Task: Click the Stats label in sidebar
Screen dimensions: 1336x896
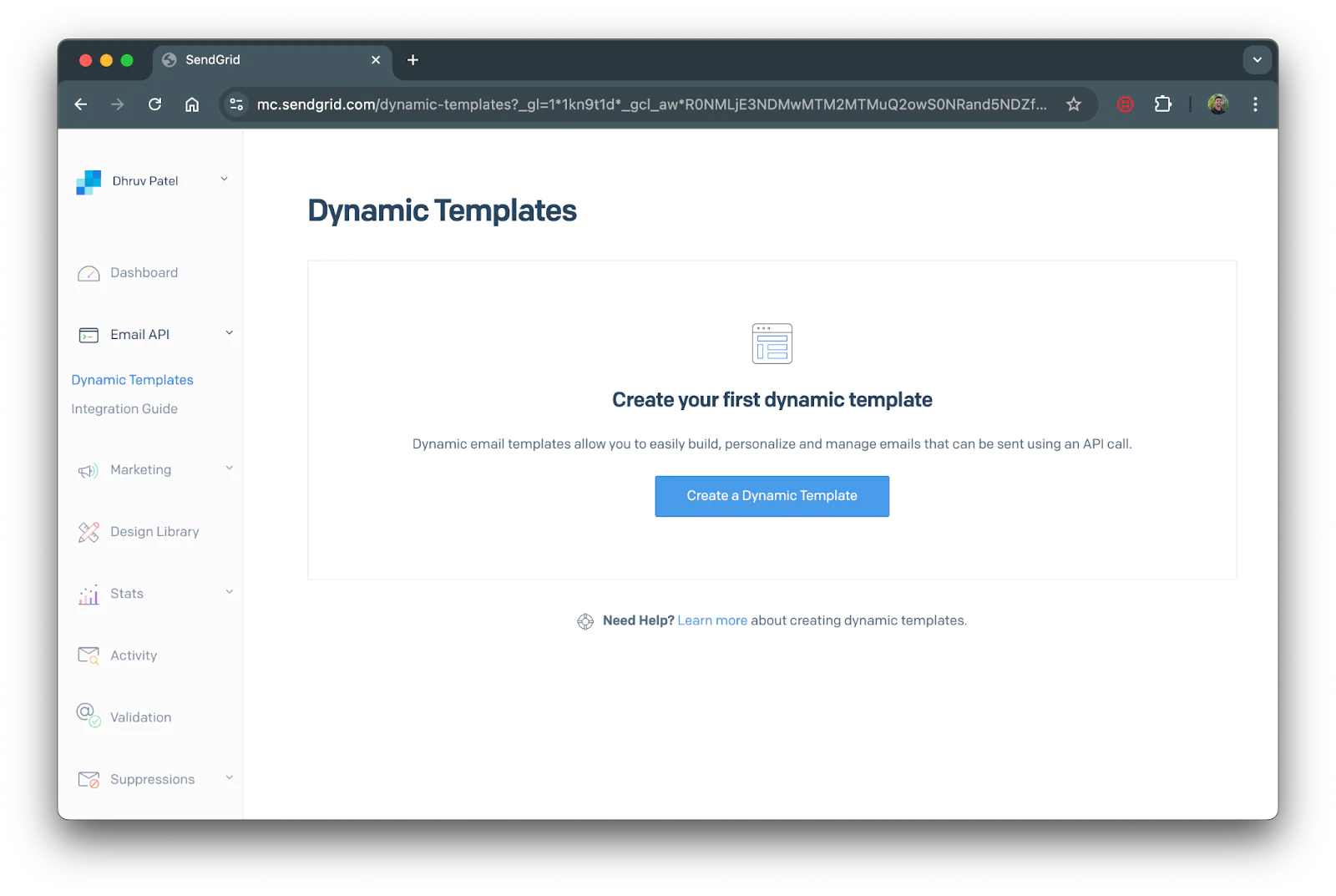Action: [x=127, y=594]
